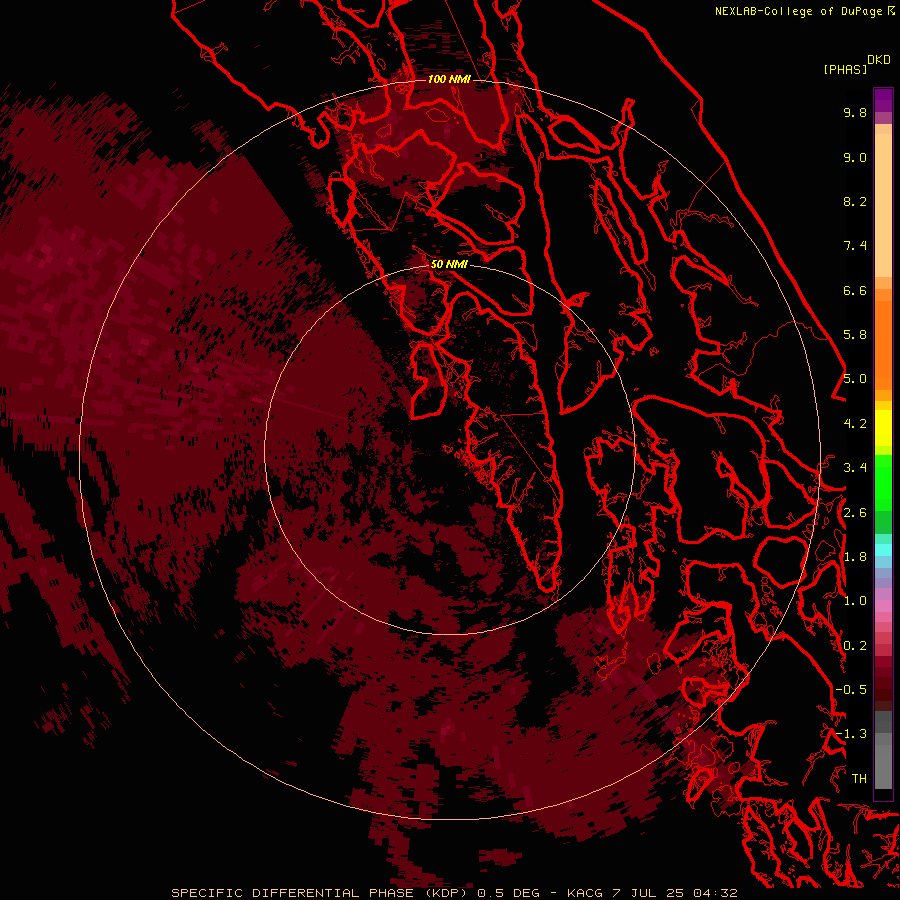Click the 2.6 value on the color scale
The width and height of the screenshot is (900, 900).
point(855,513)
